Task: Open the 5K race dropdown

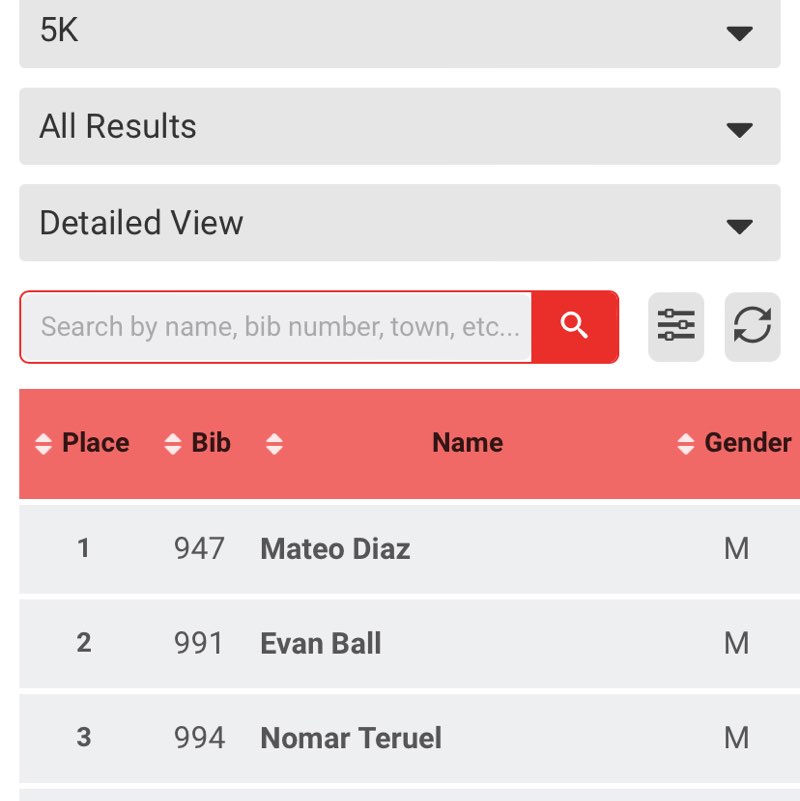Action: (x=399, y=32)
